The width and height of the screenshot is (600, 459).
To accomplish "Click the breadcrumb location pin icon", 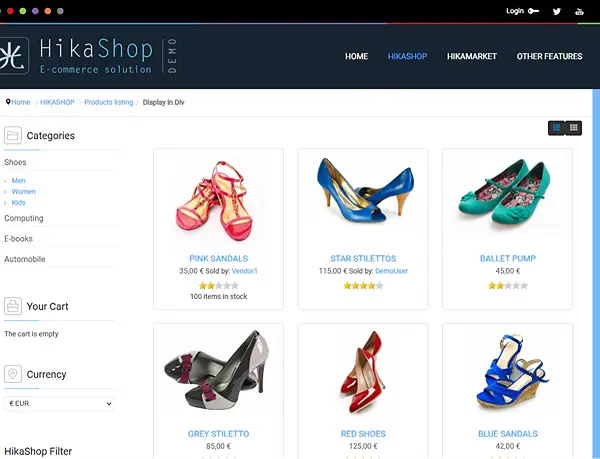I will pyautogui.click(x=8, y=102).
